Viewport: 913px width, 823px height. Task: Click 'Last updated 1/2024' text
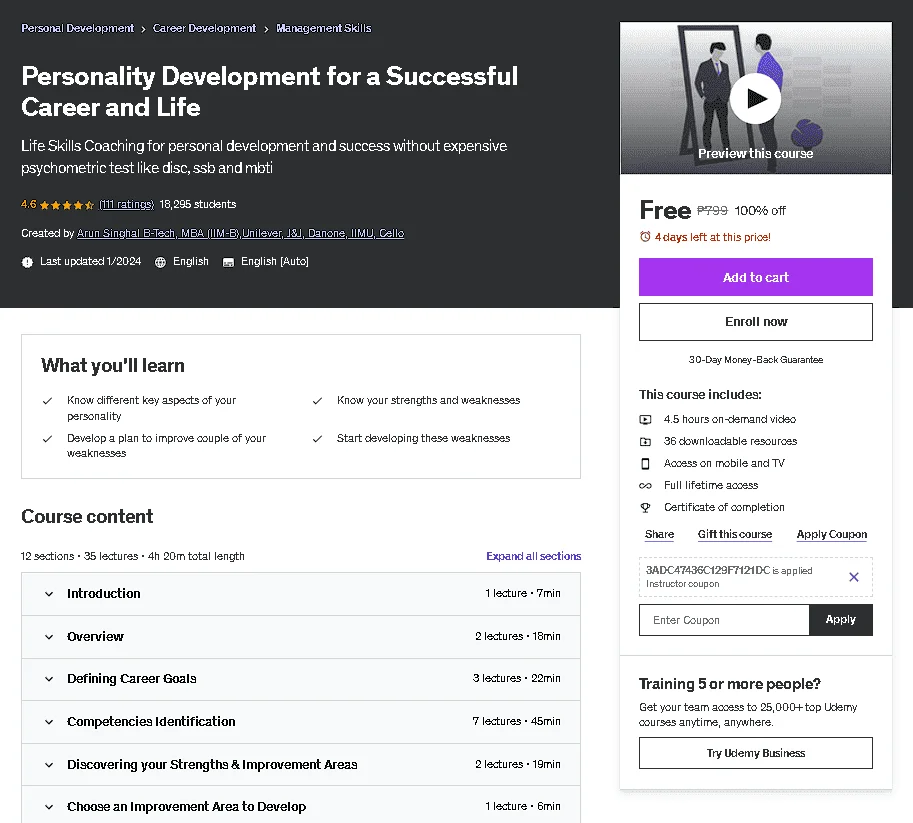90,262
